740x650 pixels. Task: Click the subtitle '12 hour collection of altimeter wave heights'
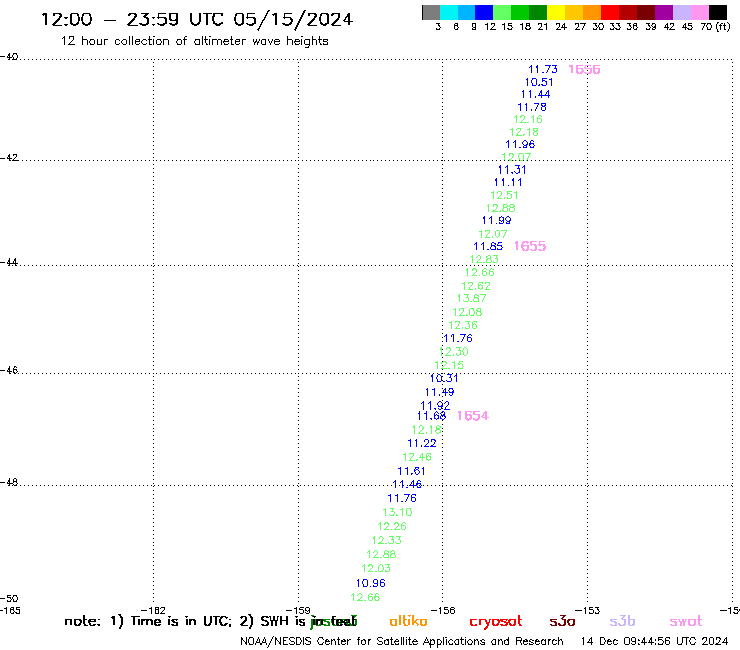pos(195,41)
